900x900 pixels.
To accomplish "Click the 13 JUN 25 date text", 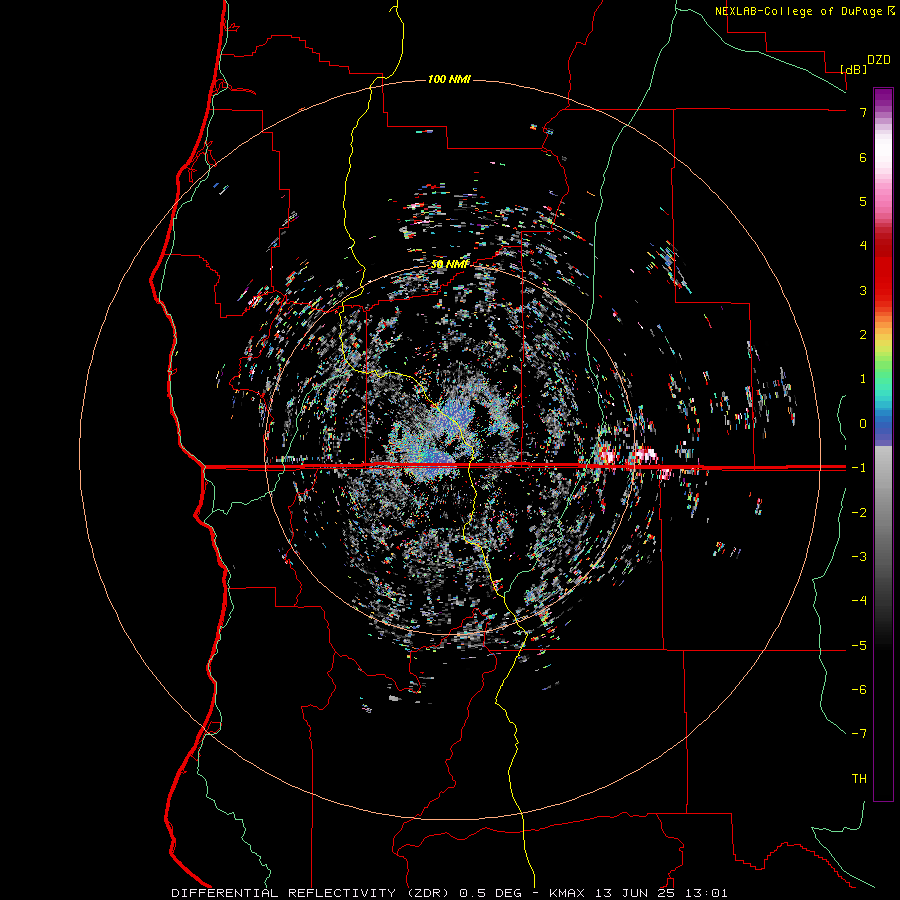I will [x=635, y=893].
